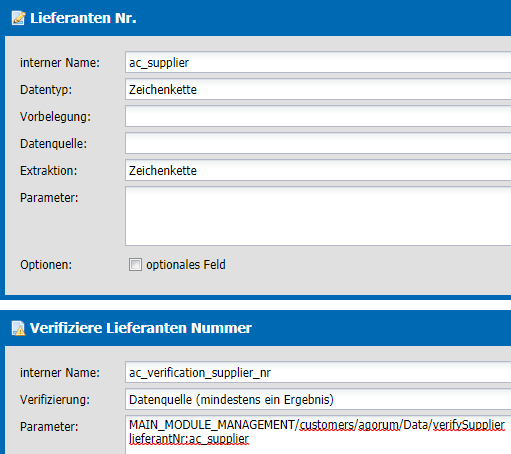Open the Extraktion combo box showing Zeichenkette
511x454 pixels.
pos(318,170)
